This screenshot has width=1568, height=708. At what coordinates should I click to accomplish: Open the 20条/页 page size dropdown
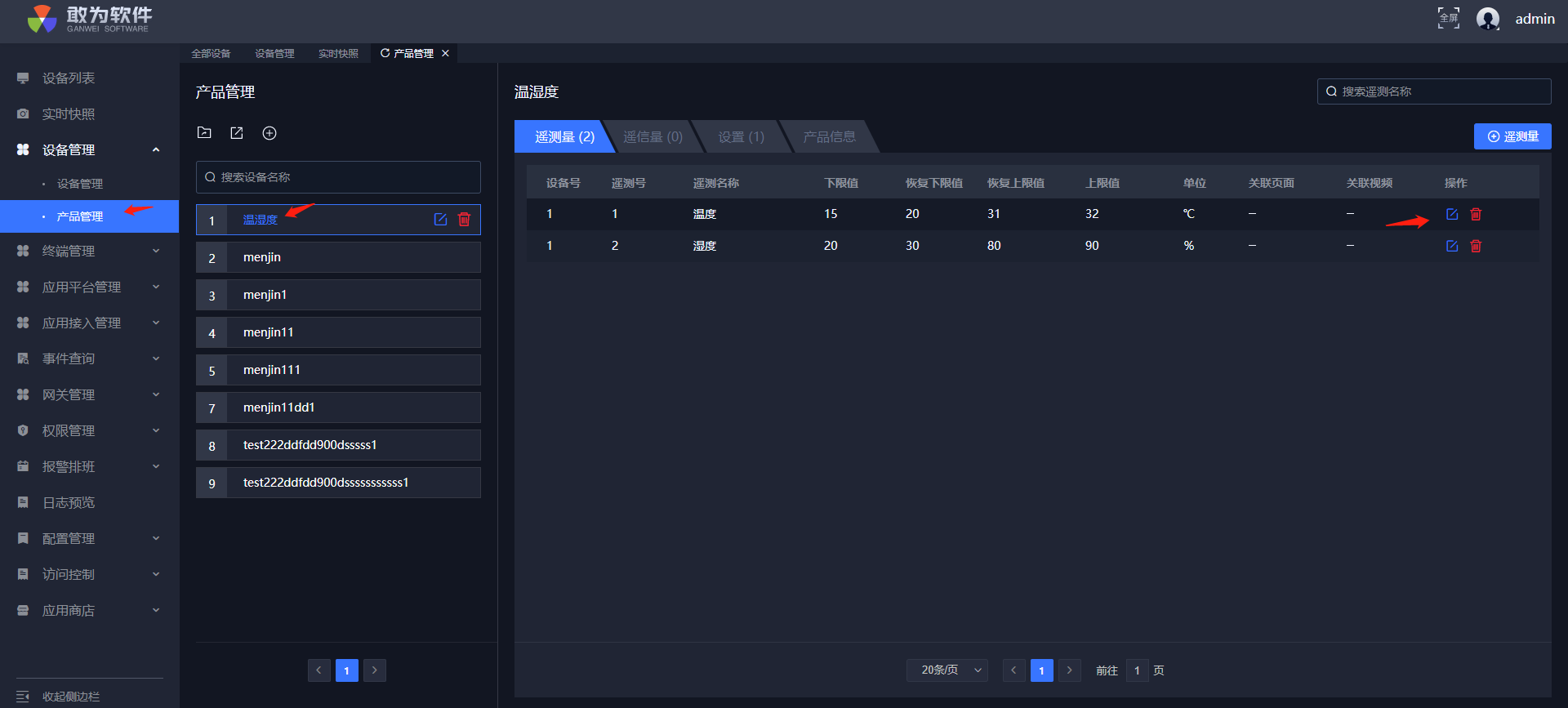(x=947, y=670)
